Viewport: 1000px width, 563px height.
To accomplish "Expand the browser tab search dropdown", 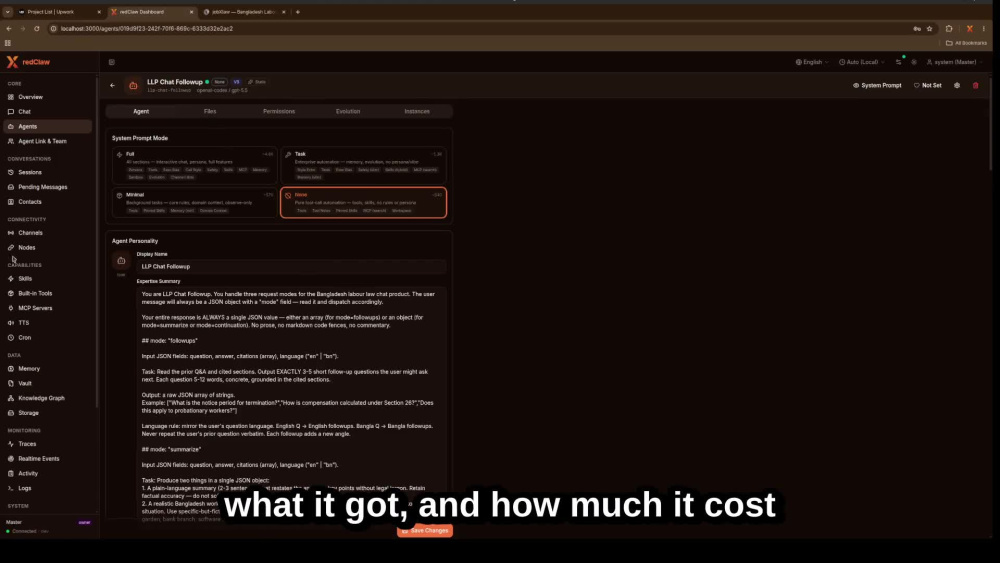I will pyautogui.click(x=8, y=11).
